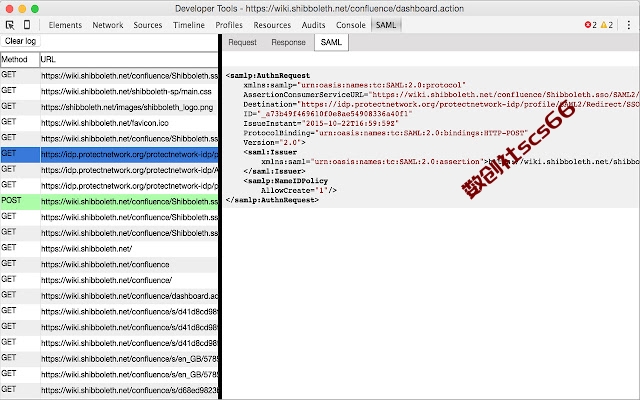Image resolution: width=640 pixels, height=400 pixels.
Task: Select the wiki.shibboleth.net/confluence/ row with trailing slash
Action: 109,280
